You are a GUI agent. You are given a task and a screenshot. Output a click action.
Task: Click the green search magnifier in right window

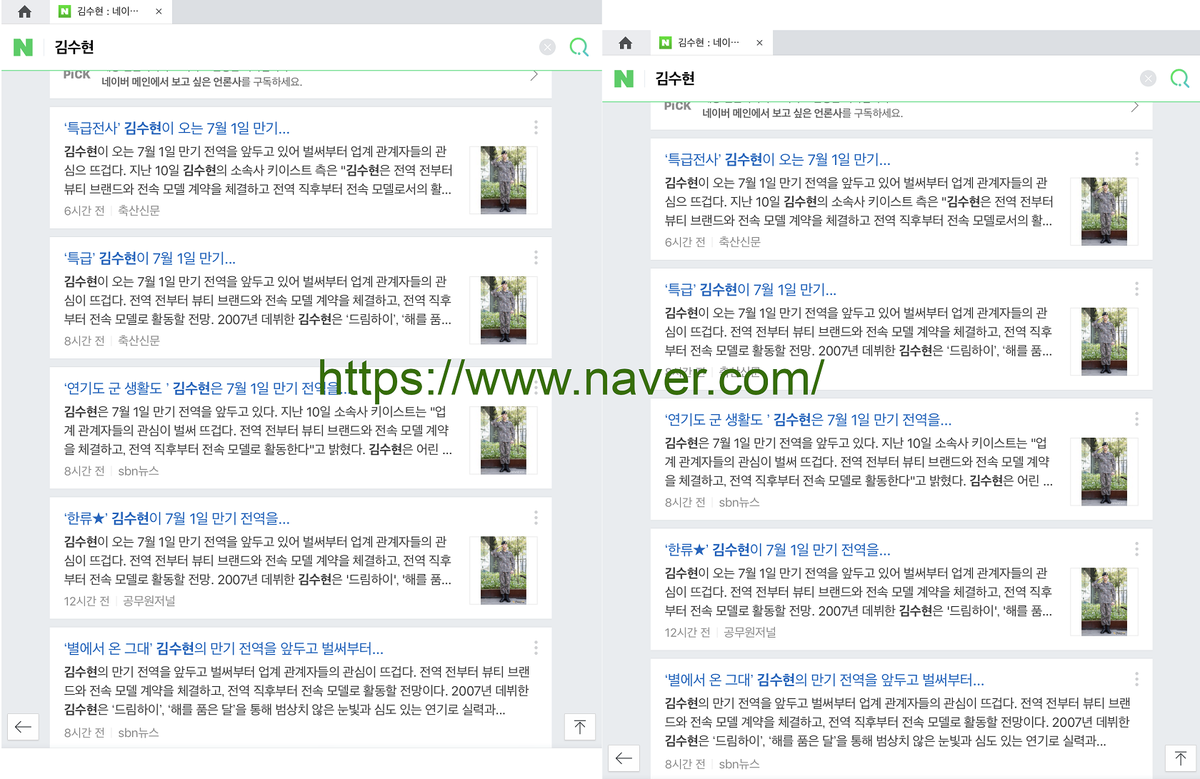point(1180,78)
